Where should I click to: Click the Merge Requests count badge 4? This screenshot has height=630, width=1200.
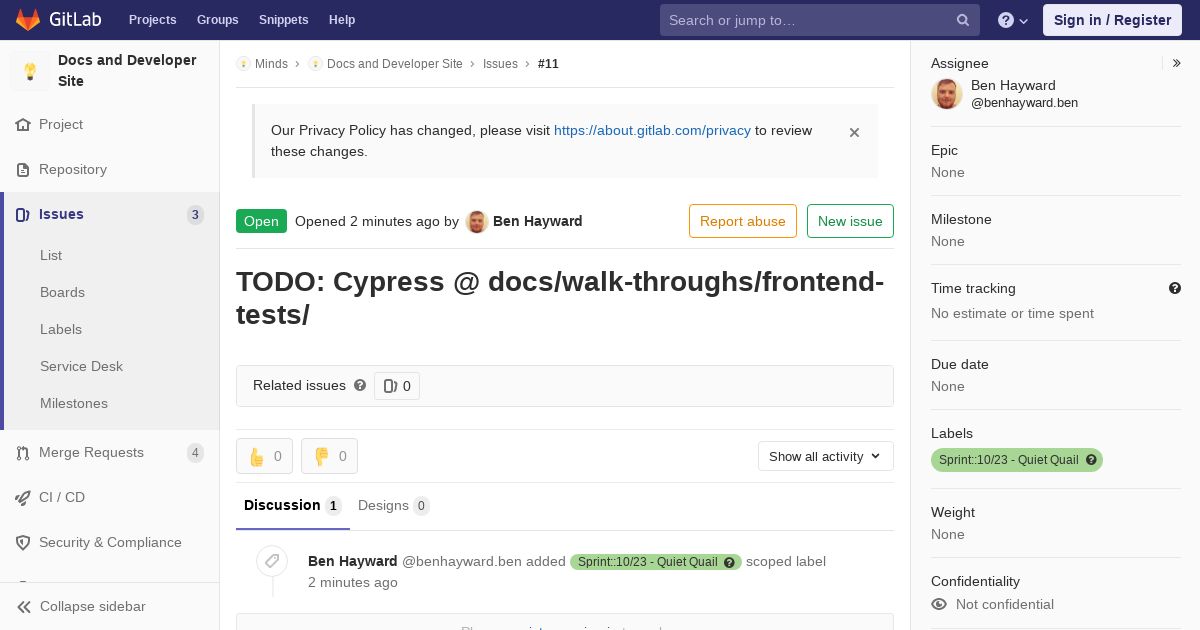[x=195, y=453]
